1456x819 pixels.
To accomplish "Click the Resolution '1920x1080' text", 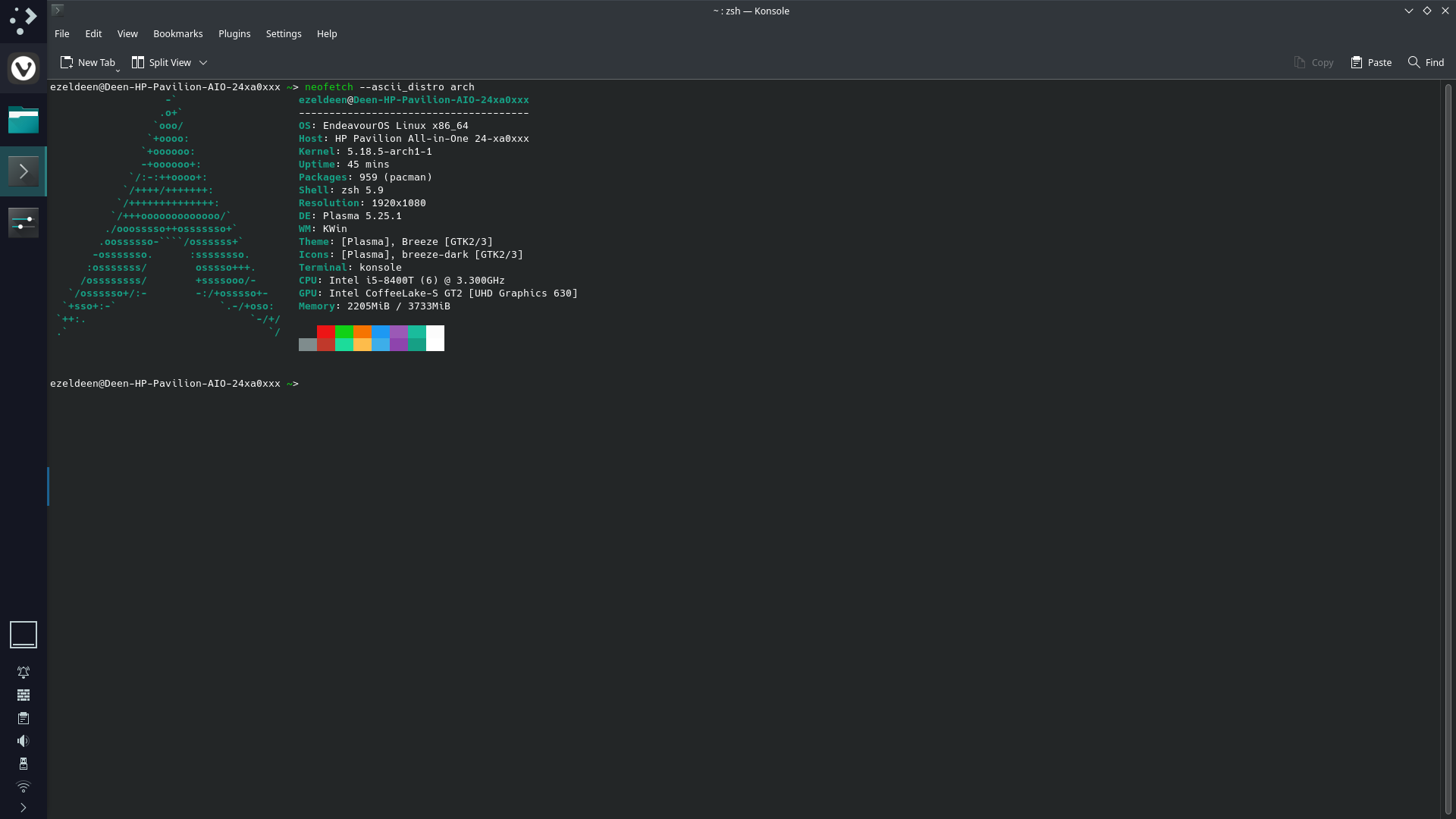I will [399, 202].
